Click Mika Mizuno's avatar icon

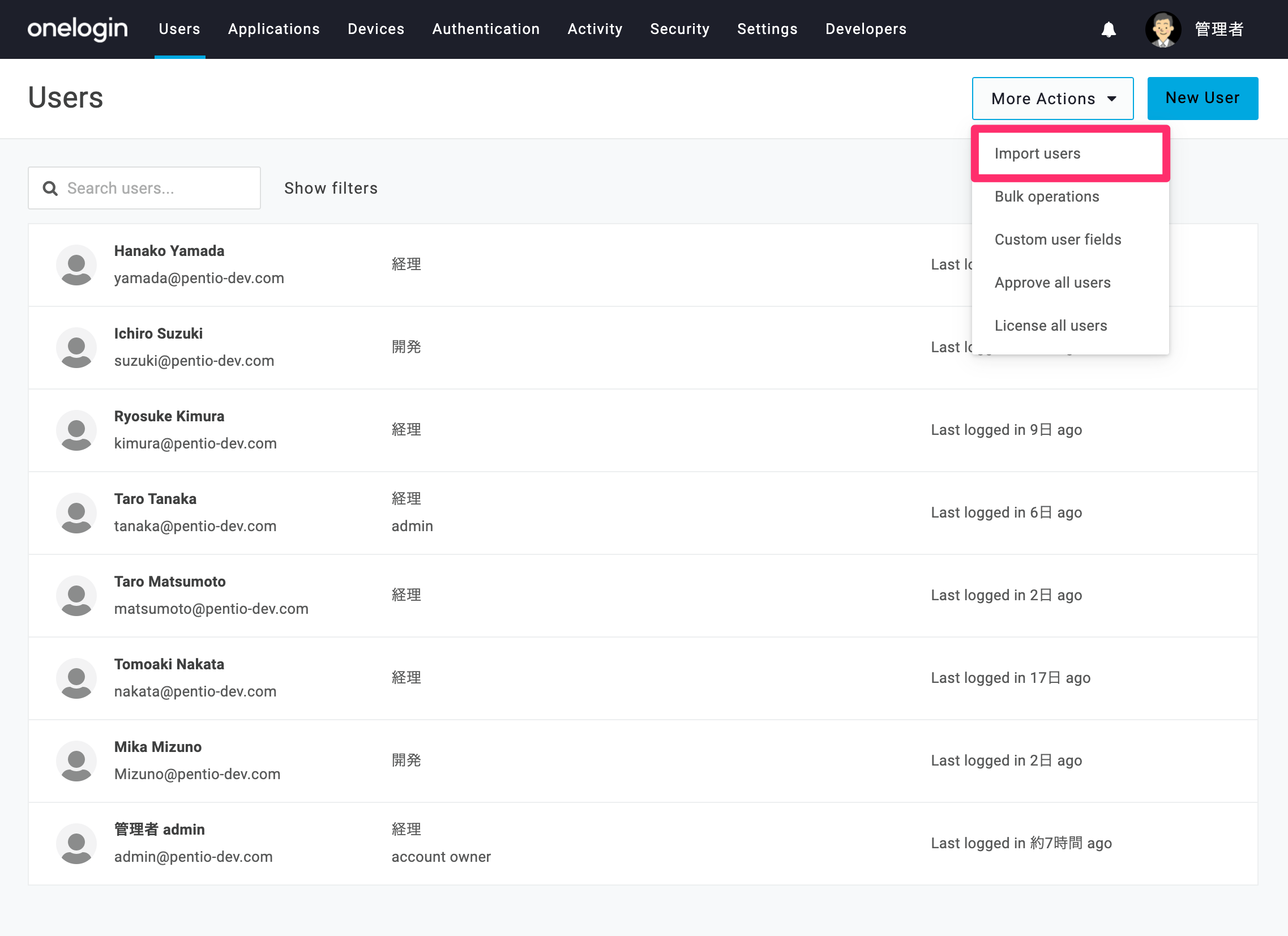pyautogui.click(x=76, y=761)
